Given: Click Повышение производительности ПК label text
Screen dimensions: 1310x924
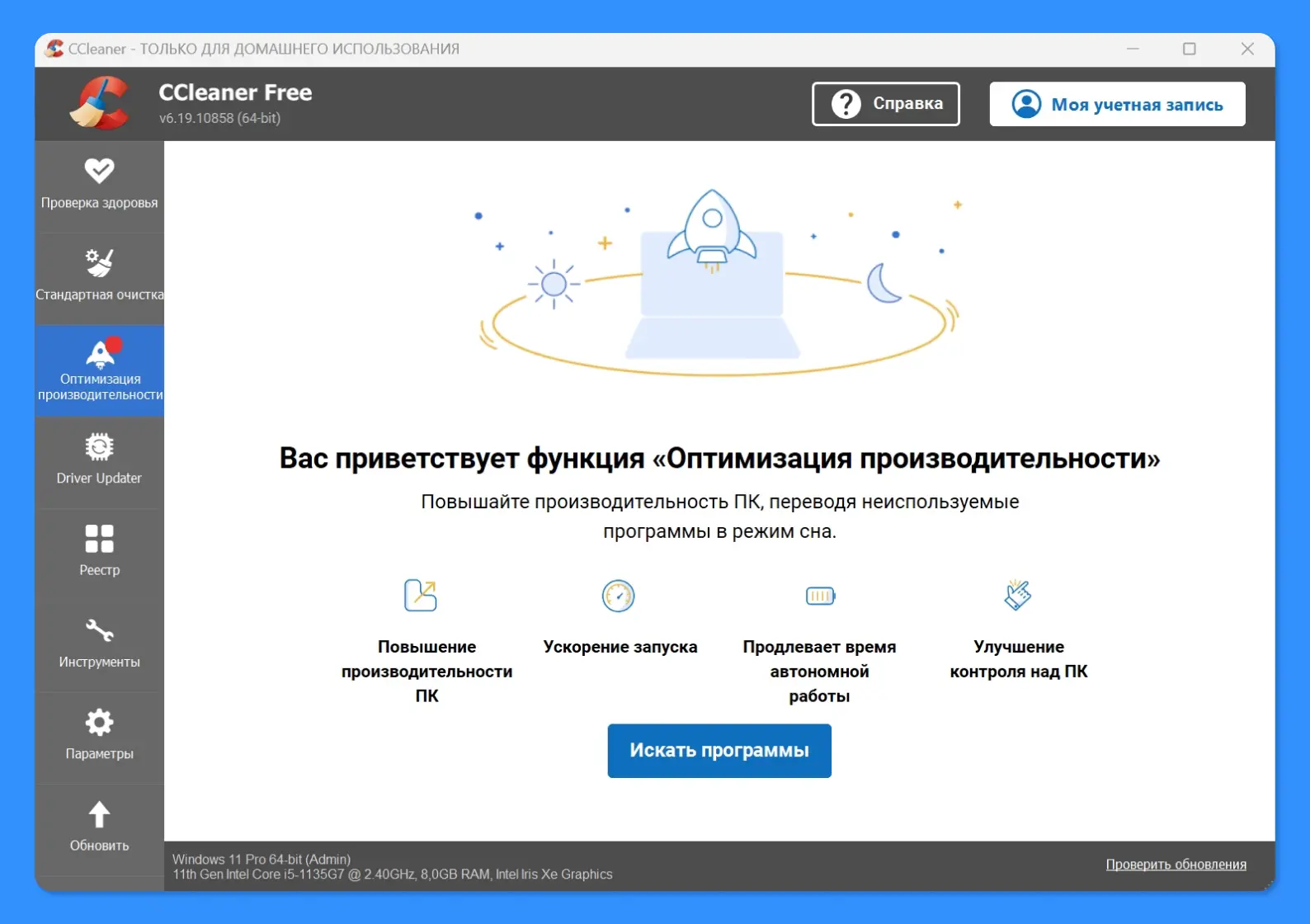Looking at the screenshot, I should coord(427,672).
